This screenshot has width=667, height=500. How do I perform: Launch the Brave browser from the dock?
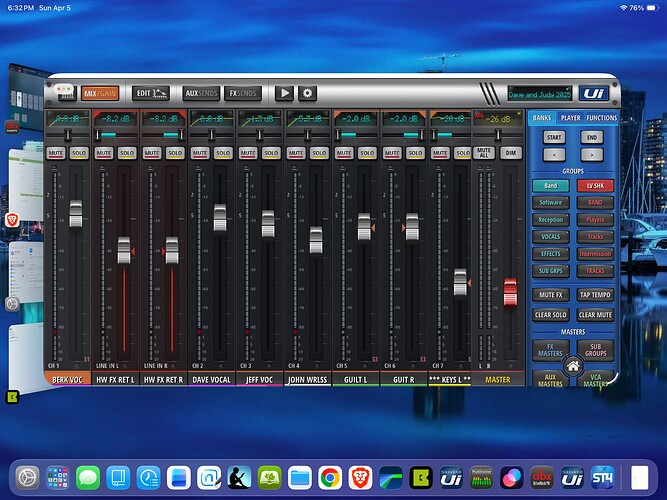(x=361, y=478)
